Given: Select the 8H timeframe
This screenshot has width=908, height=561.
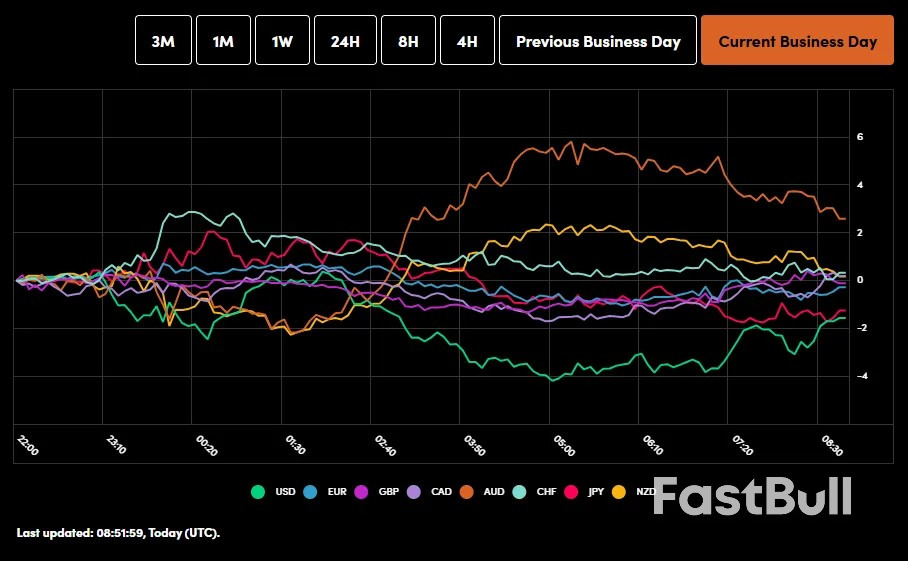Looking at the screenshot, I should 408,41.
